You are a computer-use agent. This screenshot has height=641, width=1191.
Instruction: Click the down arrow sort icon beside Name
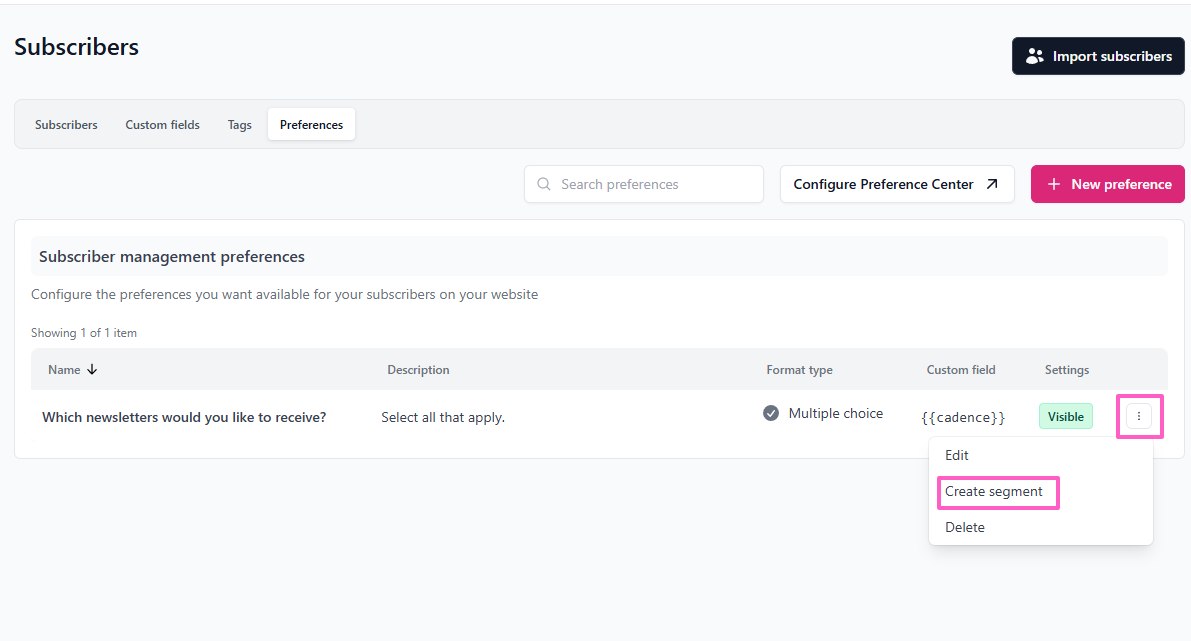click(x=92, y=370)
